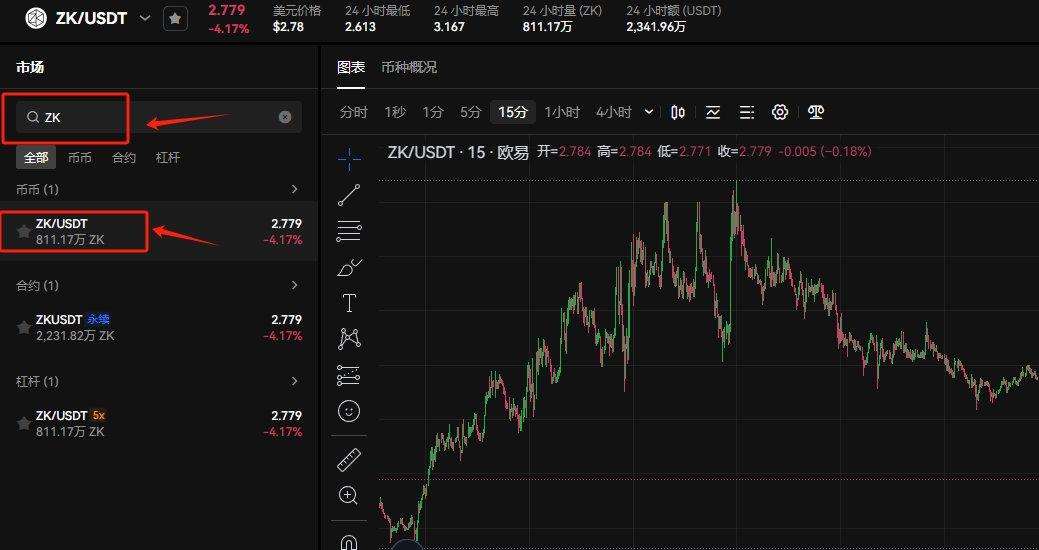Switch to the 币种概况 tab
This screenshot has height=550, width=1039.
point(408,67)
